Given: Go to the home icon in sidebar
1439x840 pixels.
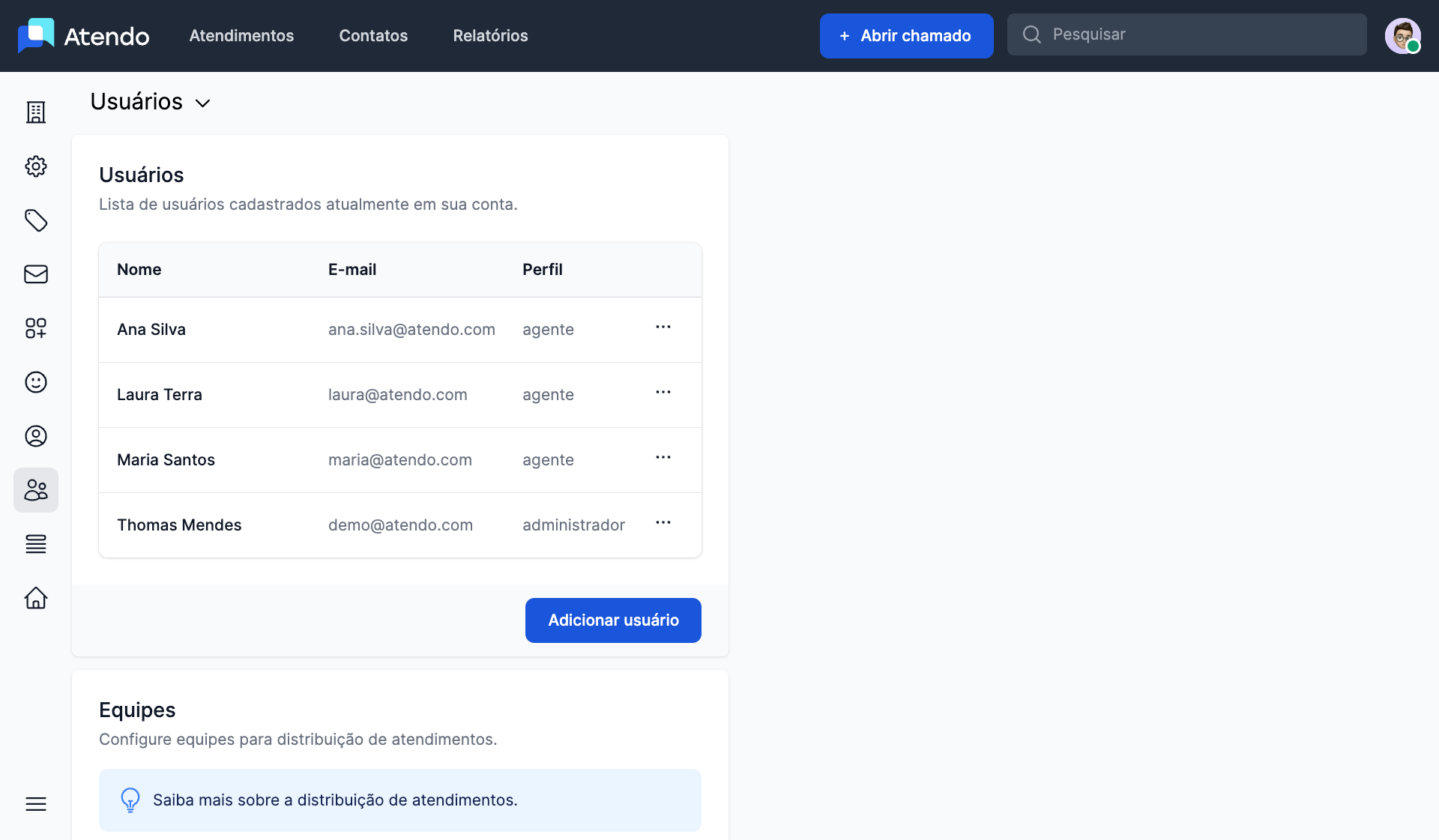Looking at the screenshot, I should click(x=36, y=598).
